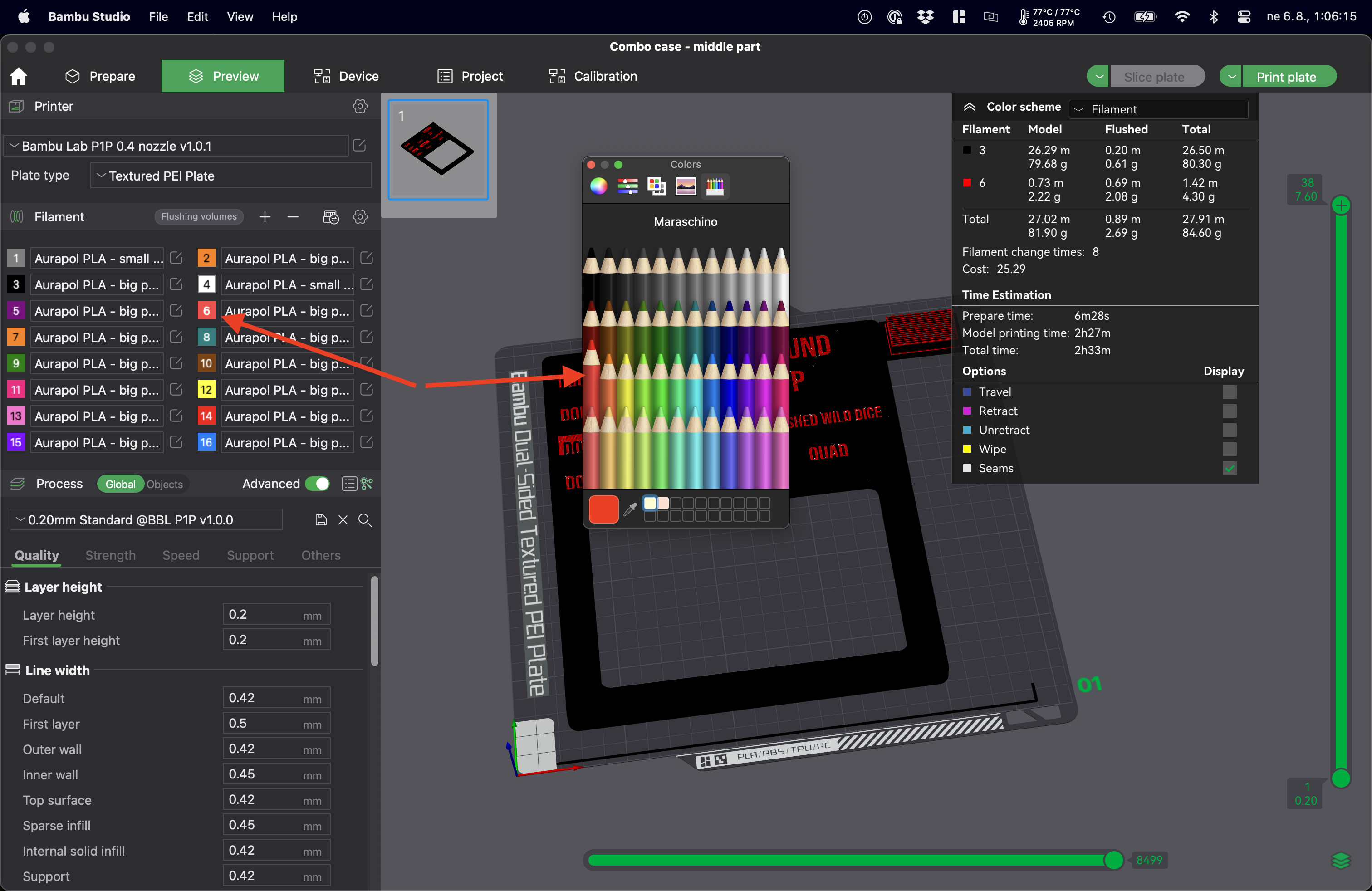
Task: Click the eyedropper in the Colors picker
Action: coord(629,509)
